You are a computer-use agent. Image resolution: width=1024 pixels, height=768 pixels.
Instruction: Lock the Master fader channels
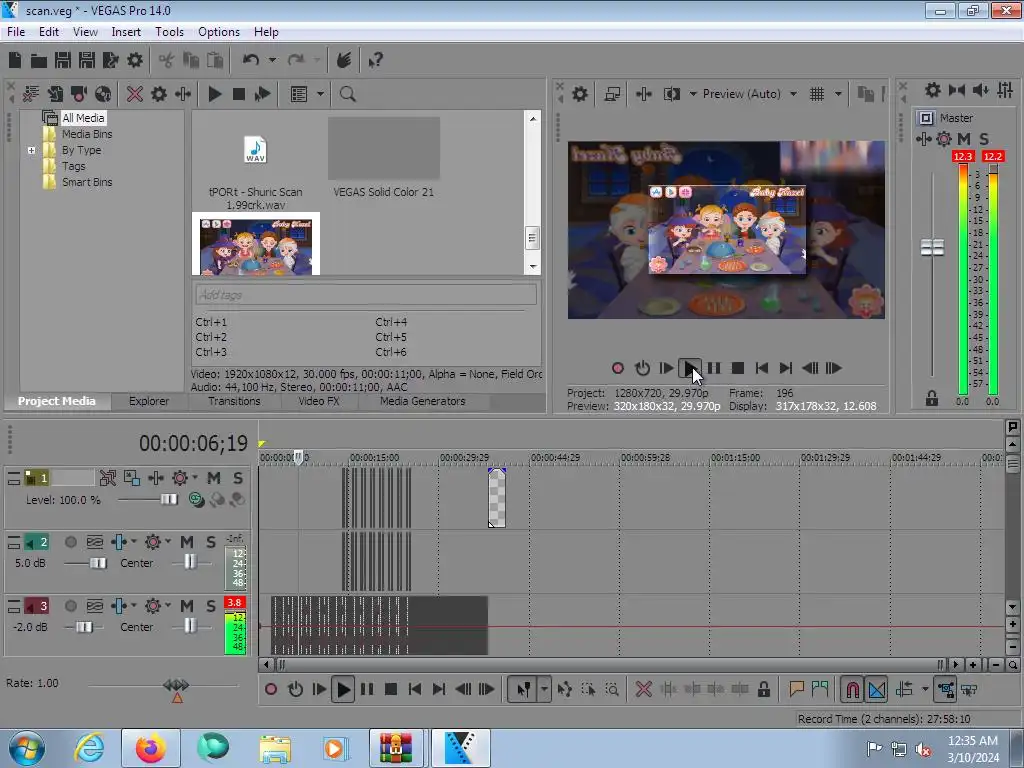point(931,398)
